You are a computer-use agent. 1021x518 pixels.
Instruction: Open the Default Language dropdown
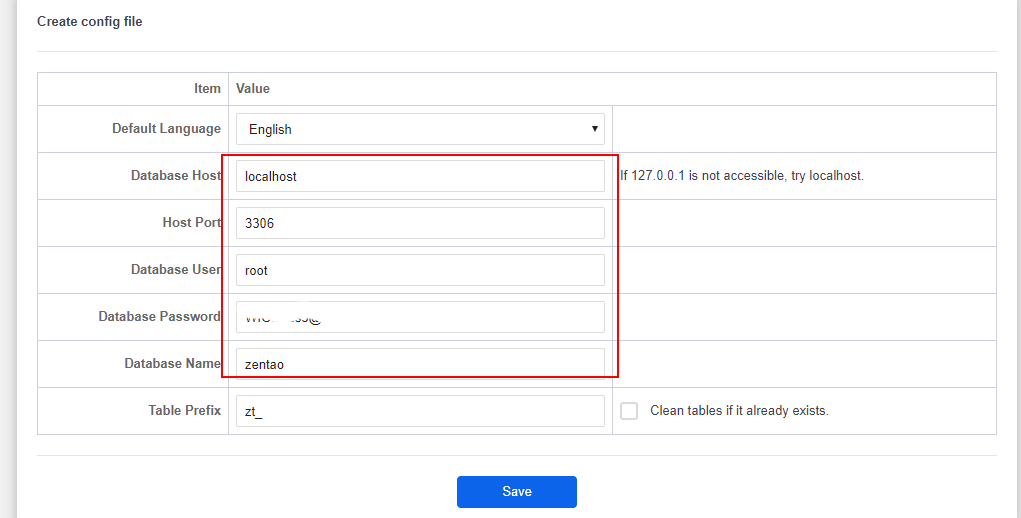point(420,129)
